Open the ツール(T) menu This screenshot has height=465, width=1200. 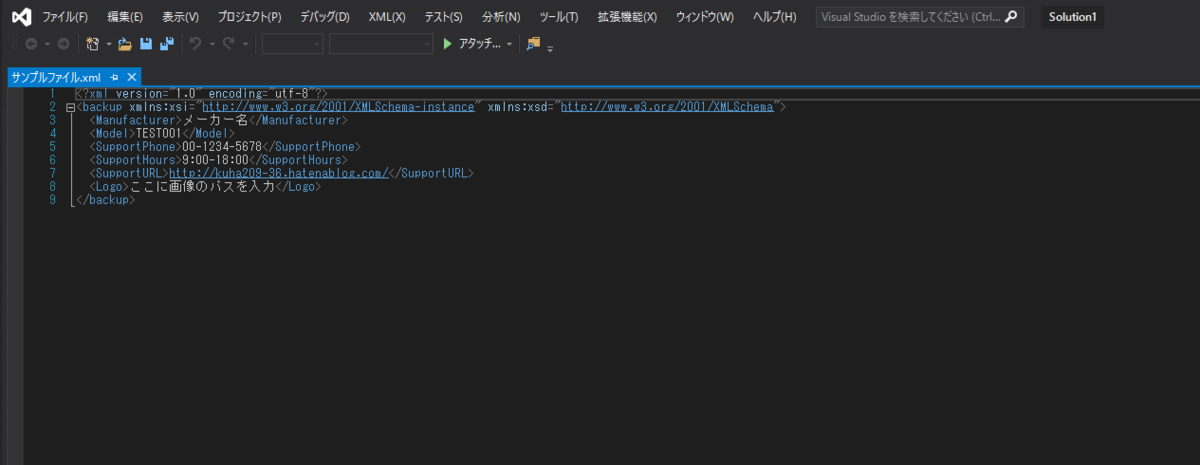pos(558,17)
